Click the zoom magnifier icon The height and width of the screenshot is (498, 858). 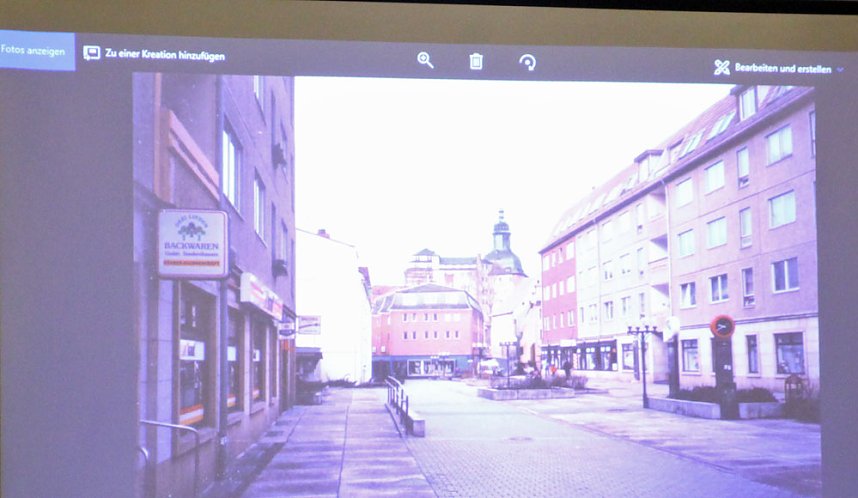[x=425, y=61]
